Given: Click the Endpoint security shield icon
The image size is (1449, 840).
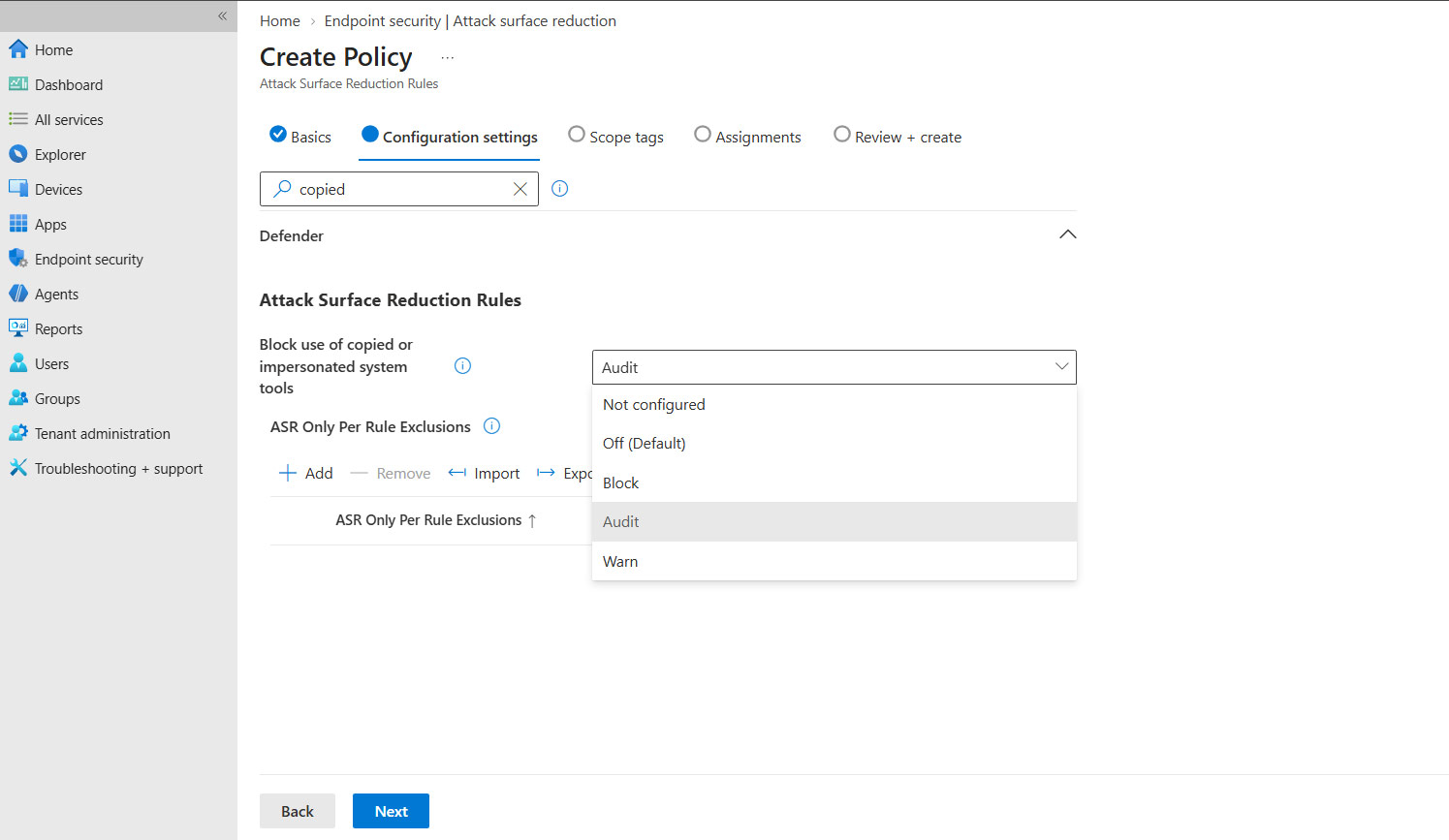Looking at the screenshot, I should click(18, 259).
